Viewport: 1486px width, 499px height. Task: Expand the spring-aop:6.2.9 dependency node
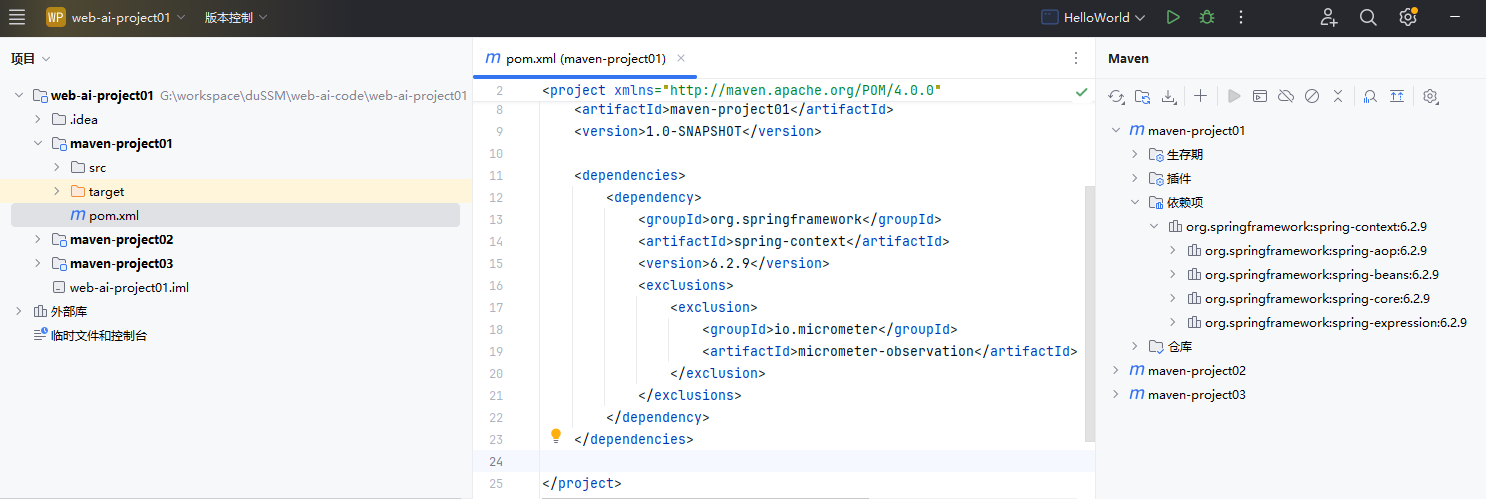pyautogui.click(x=1173, y=251)
